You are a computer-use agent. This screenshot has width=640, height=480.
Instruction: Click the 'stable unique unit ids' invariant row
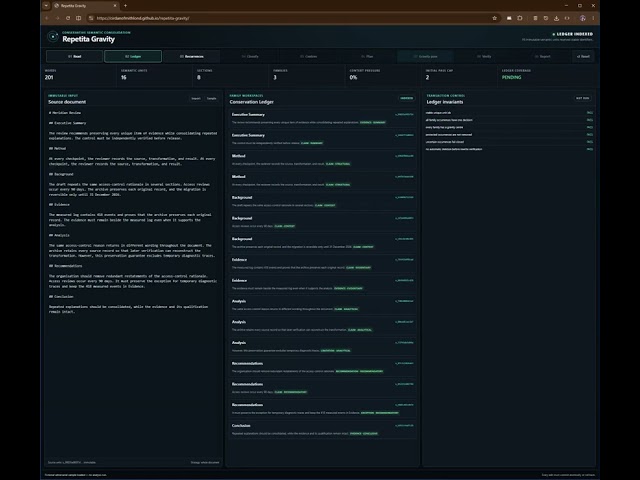pos(509,113)
